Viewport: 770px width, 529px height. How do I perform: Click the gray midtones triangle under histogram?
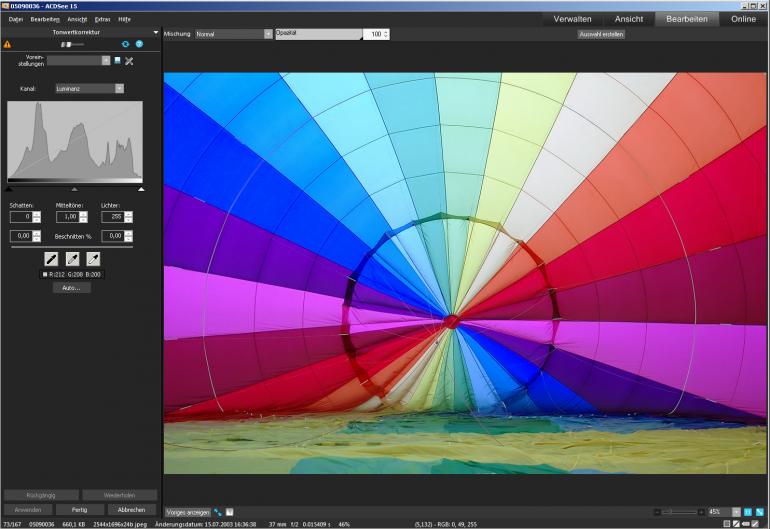click(75, 189)
